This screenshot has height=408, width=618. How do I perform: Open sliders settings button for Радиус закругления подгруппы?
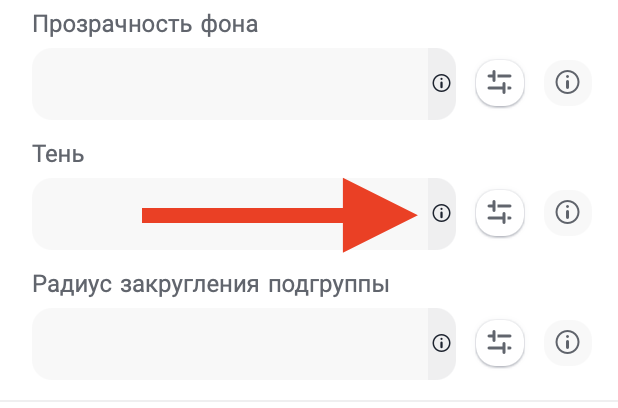pos(499,343)
